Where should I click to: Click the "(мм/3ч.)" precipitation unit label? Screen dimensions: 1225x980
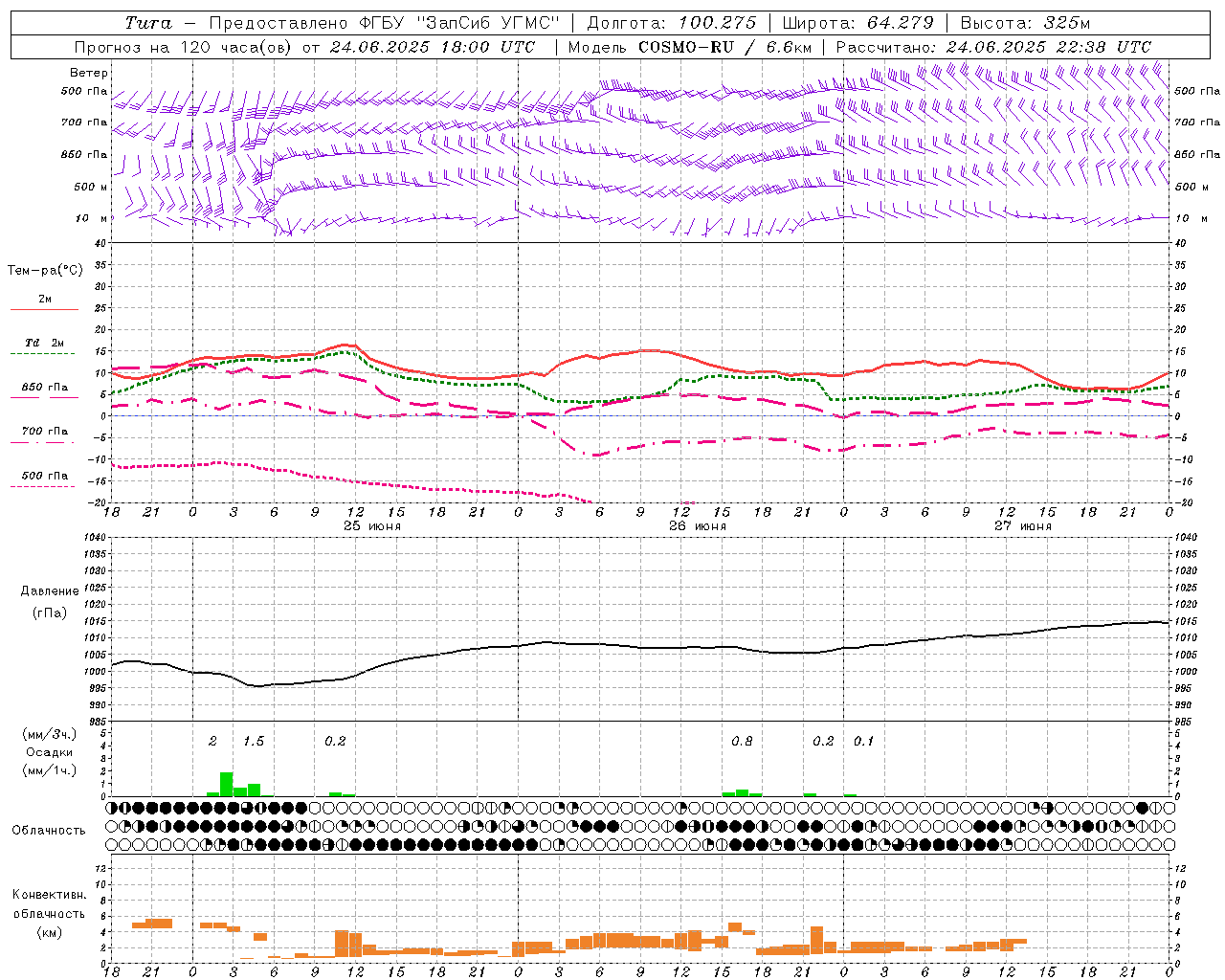[x=49, y=735]
